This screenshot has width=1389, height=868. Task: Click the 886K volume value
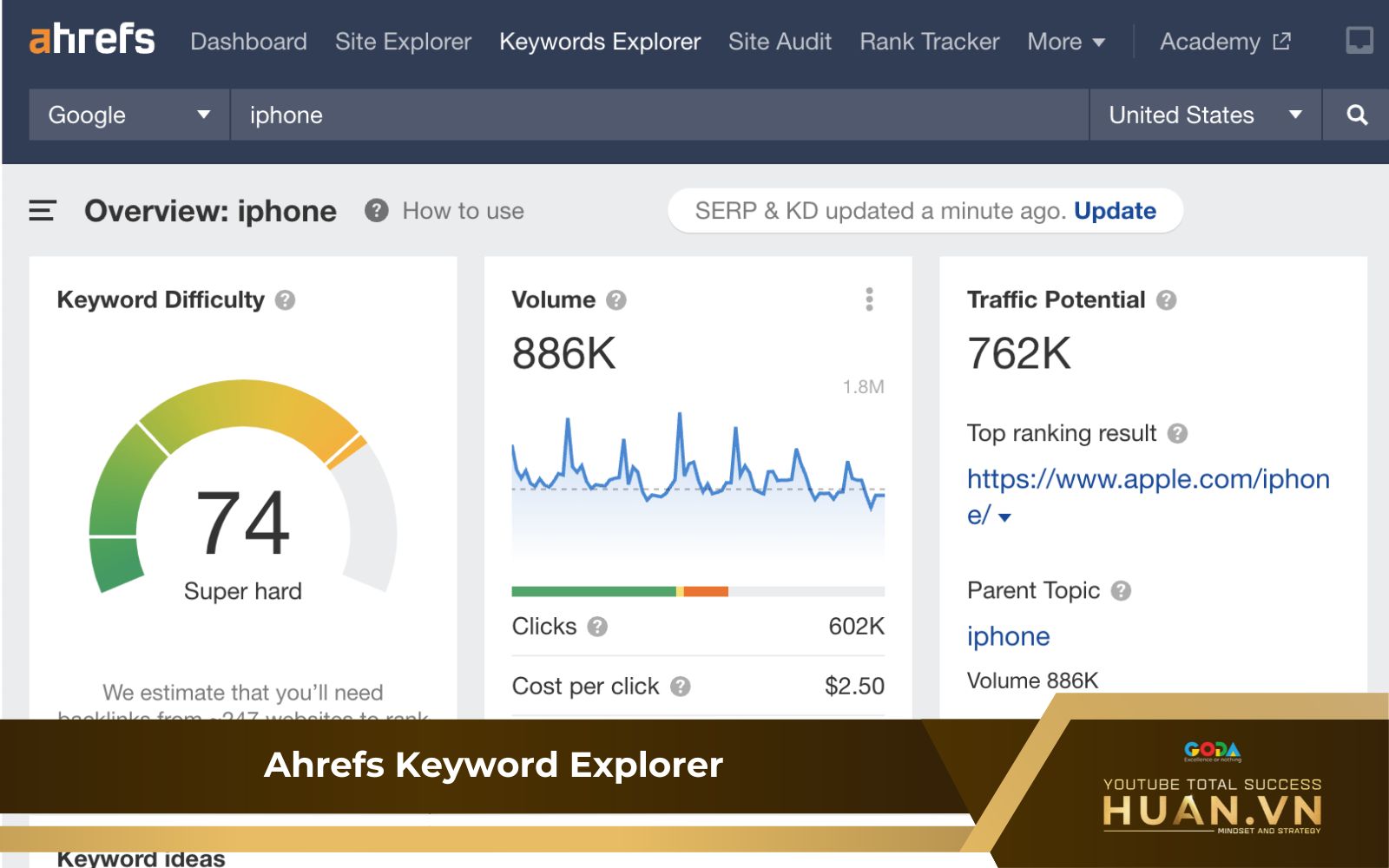(564, 353)
